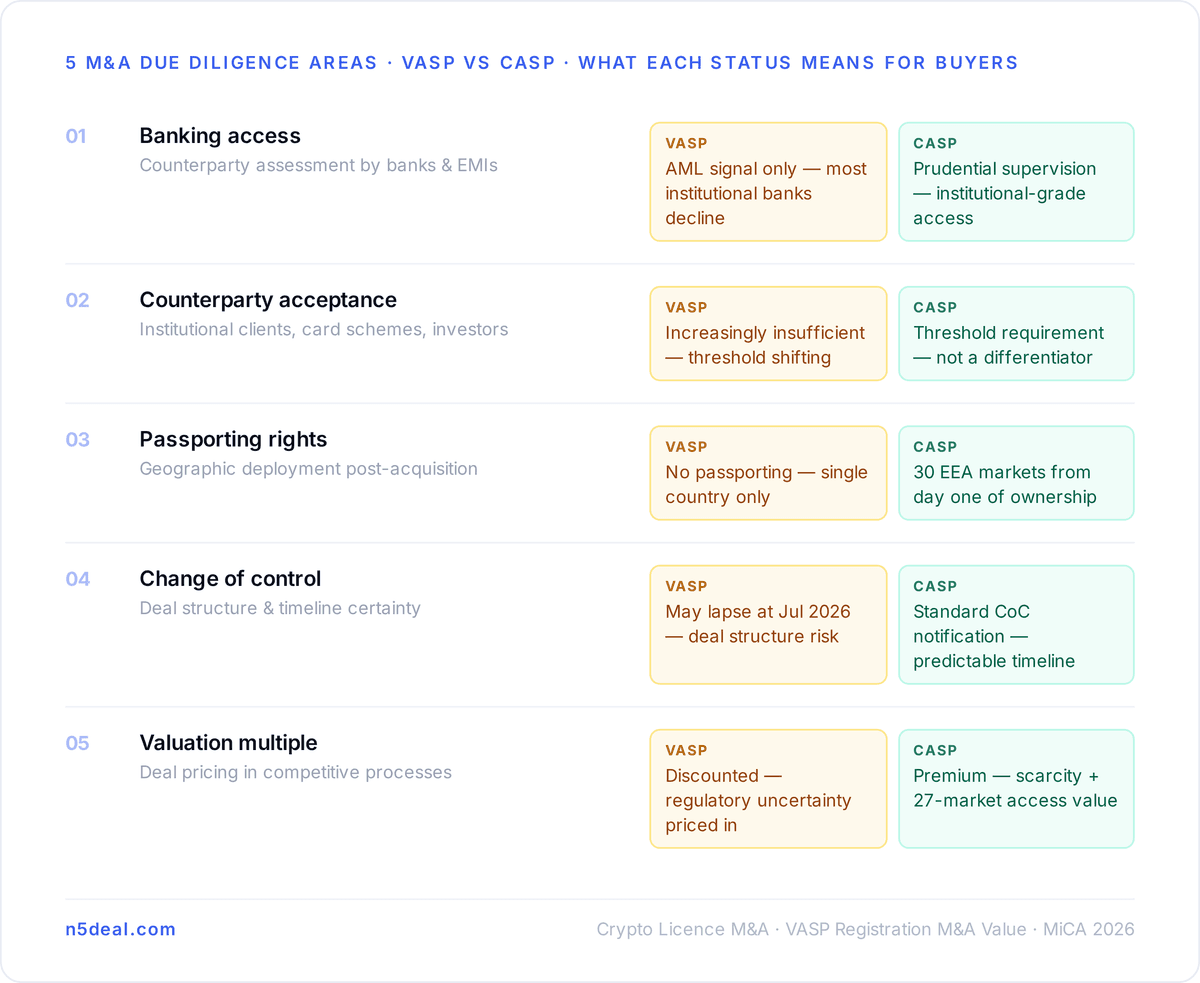This screenshot has width=1200, height=983.
Task: Click the CASP Threshold requirement card
Action: point(1016,334)
